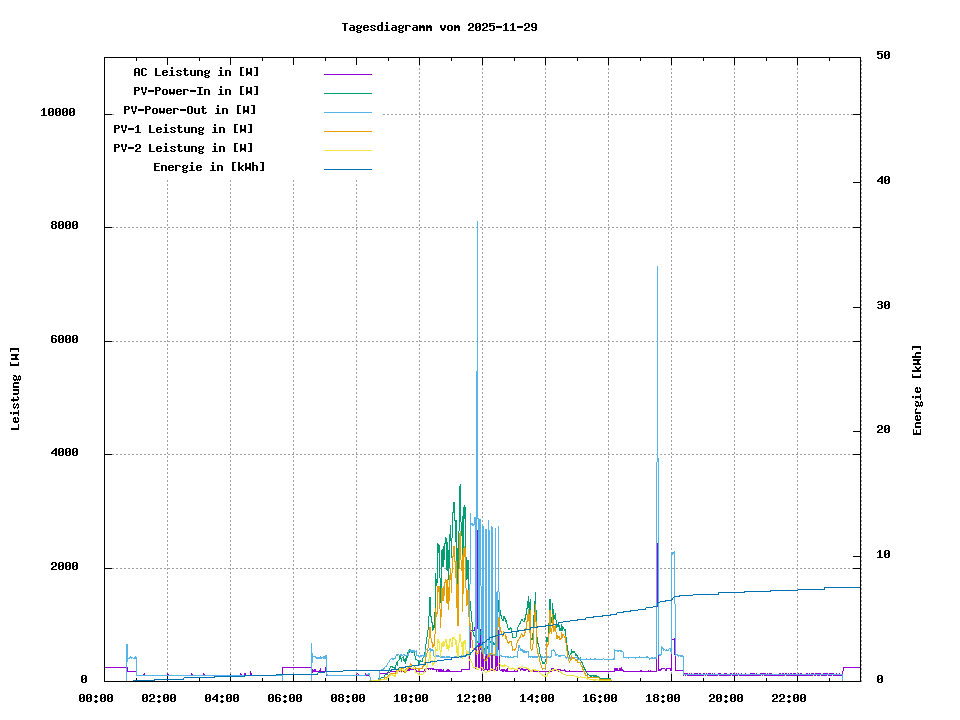Click the 50 value on the energy axis
The width and height of the screenshot is (960, 720).
point(883,56)
